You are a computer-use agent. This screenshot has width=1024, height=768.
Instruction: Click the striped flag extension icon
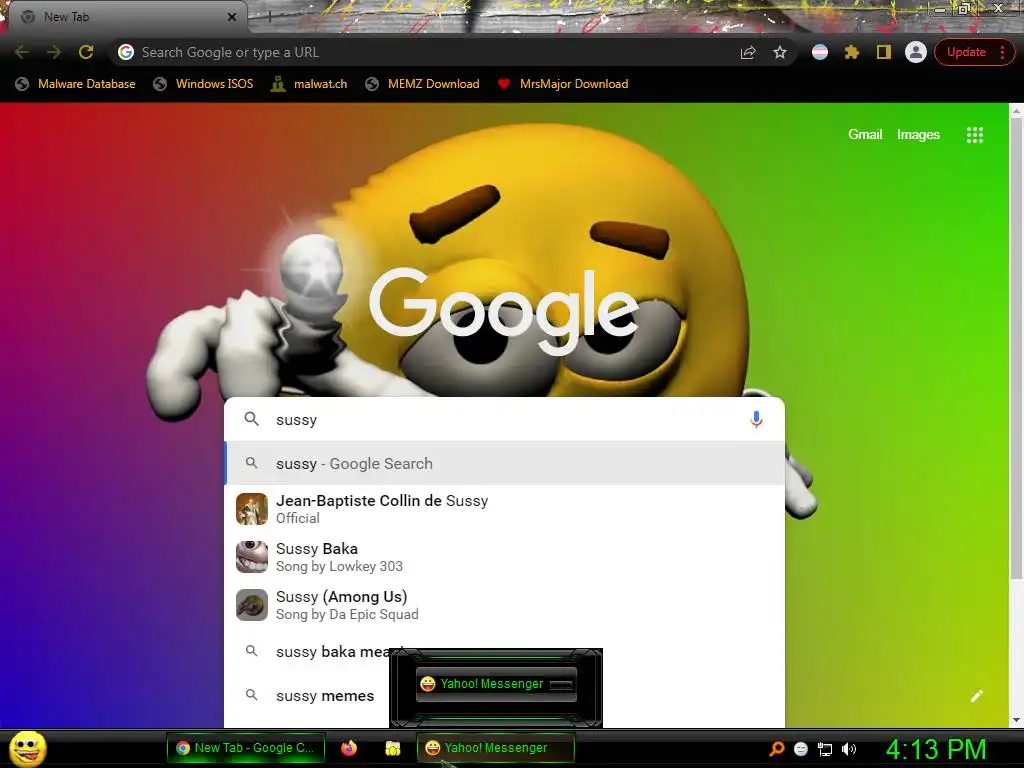pos(820,52)
